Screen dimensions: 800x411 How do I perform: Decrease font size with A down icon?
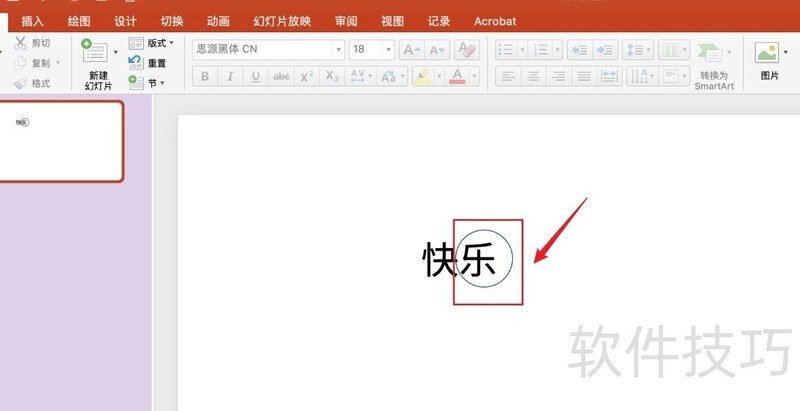pyautogui.click(x=437, y=50)
